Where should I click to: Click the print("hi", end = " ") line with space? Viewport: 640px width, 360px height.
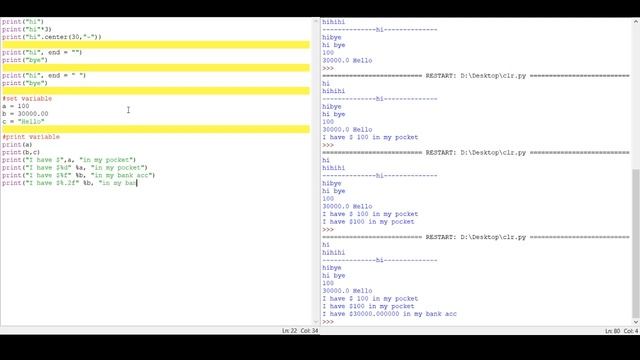pyautogui.click(x=44, y=76)
